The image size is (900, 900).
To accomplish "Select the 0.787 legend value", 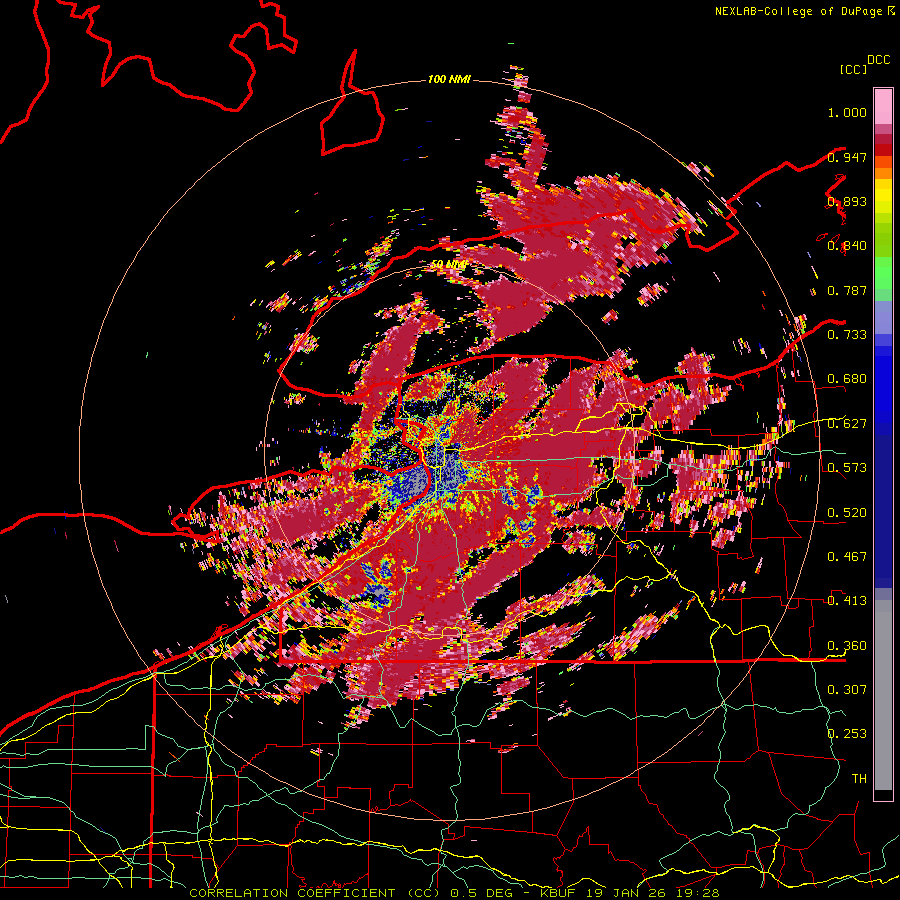I will [x=847, y=290].
